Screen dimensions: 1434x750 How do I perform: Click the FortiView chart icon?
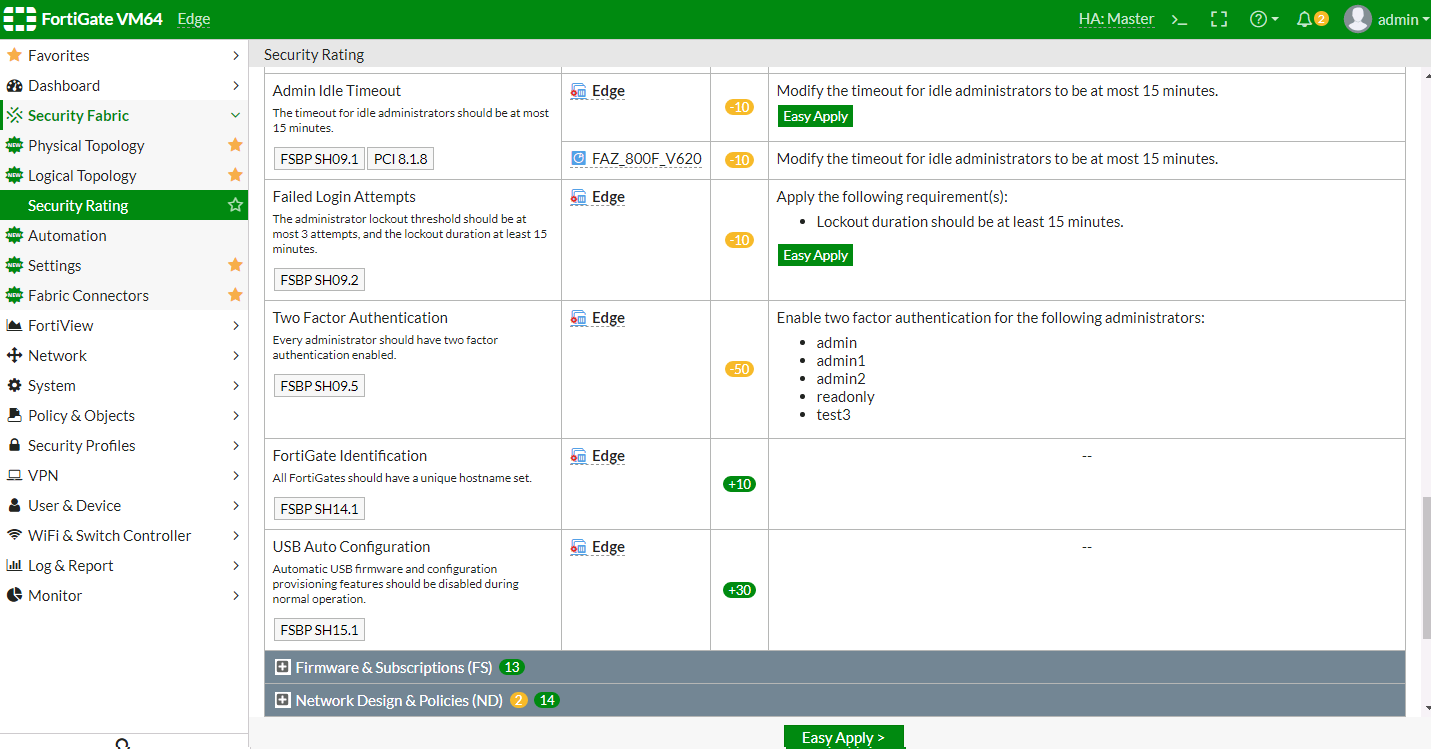point(14,325)
